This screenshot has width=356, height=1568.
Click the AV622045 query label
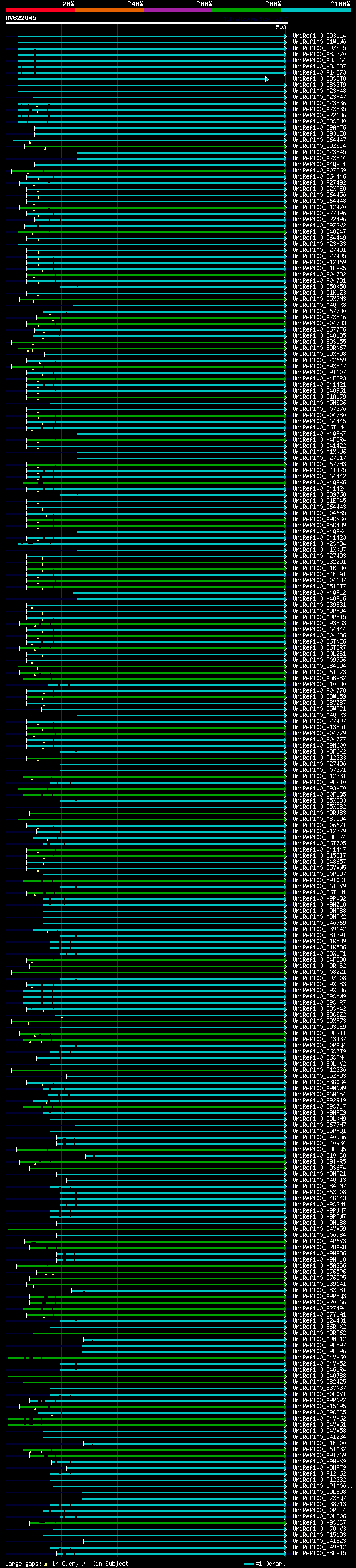click(x=21, y=18)
